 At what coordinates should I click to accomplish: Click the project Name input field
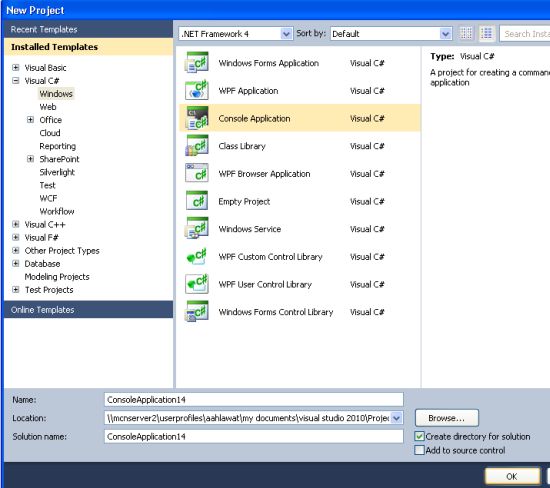pyautogui.click(x=254, y=400)
